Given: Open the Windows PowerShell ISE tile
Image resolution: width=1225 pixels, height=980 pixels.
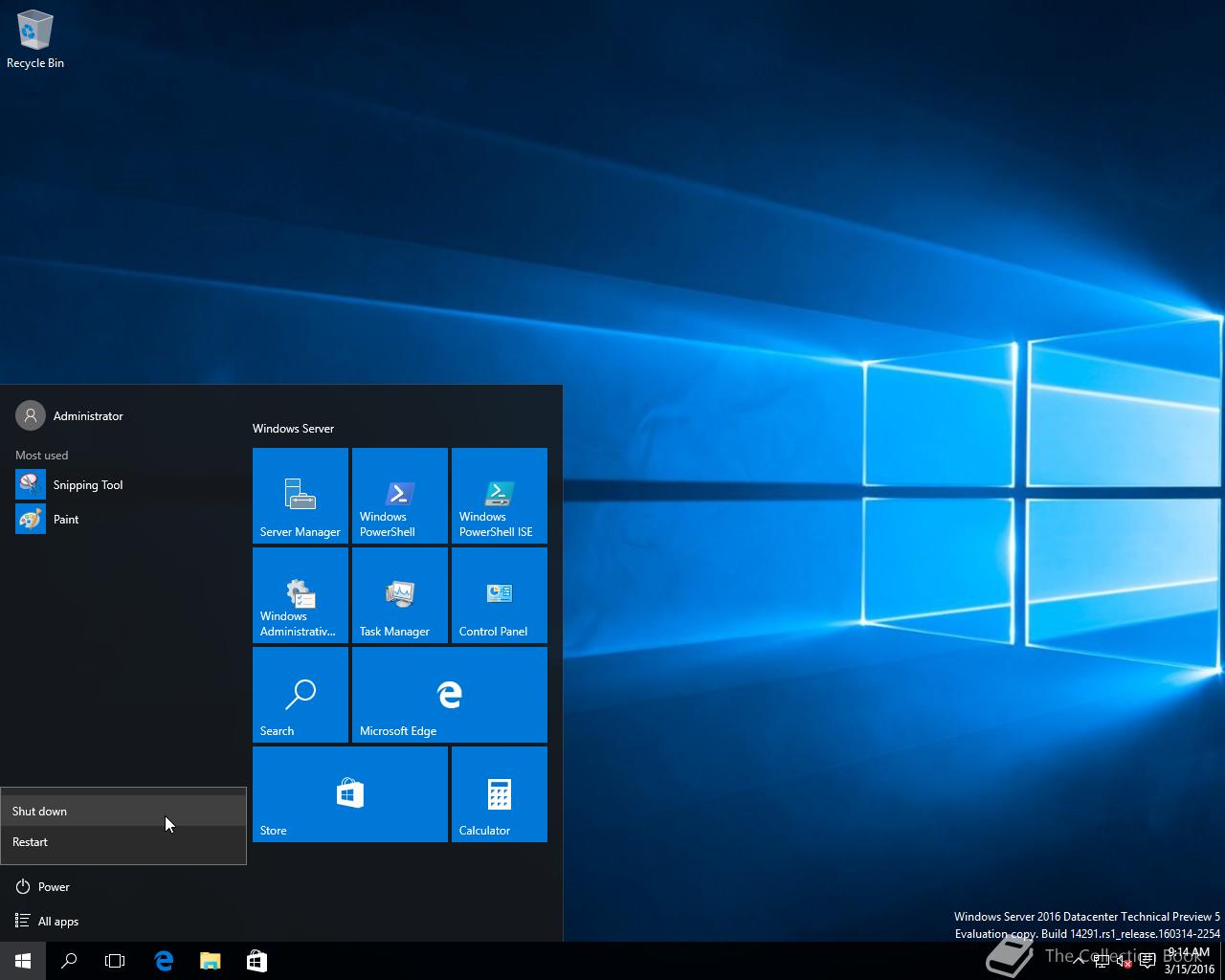Looking at the screenshot, I should coord(500,496).
